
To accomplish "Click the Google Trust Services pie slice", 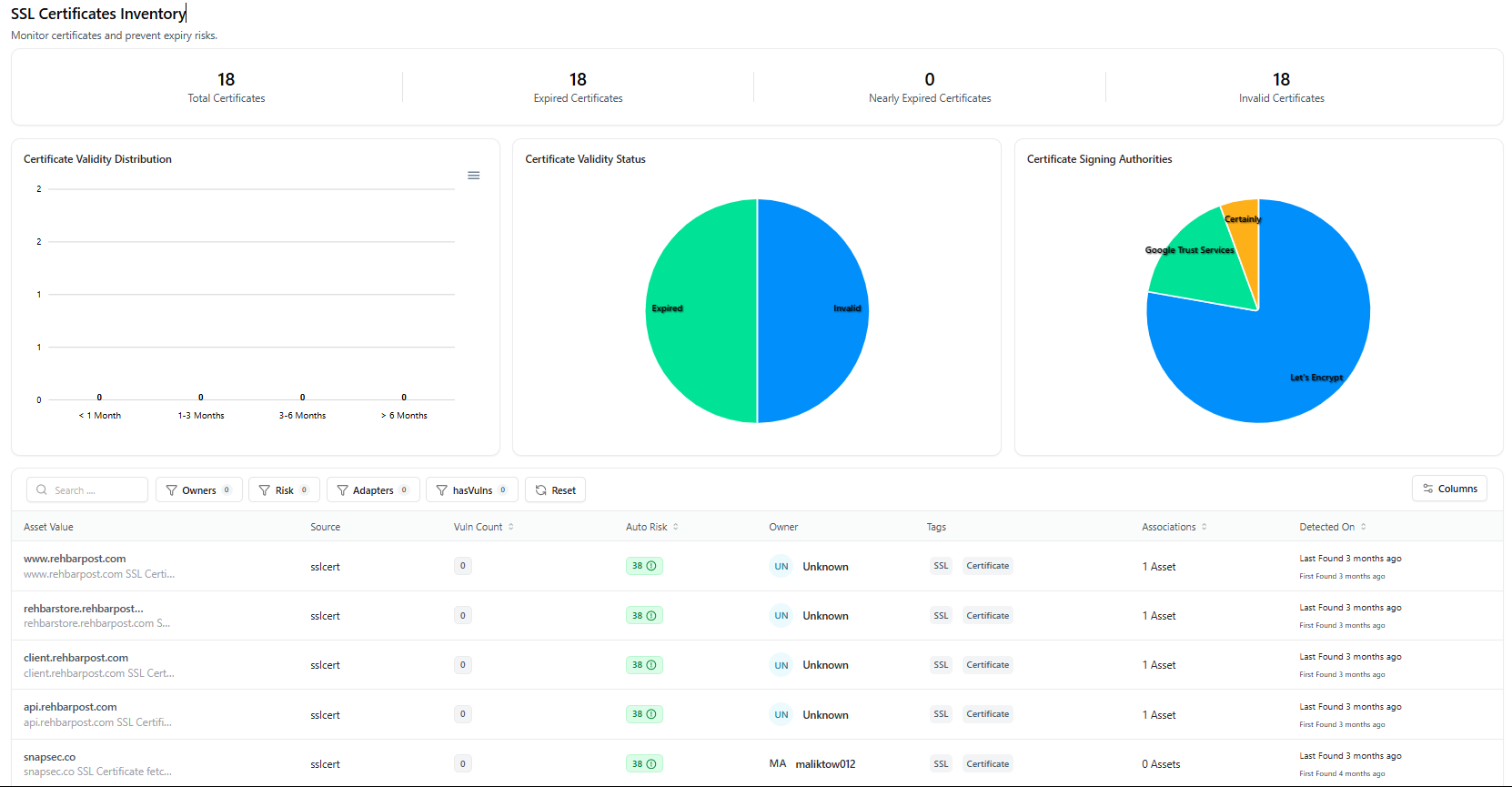I will (1203, 264).
